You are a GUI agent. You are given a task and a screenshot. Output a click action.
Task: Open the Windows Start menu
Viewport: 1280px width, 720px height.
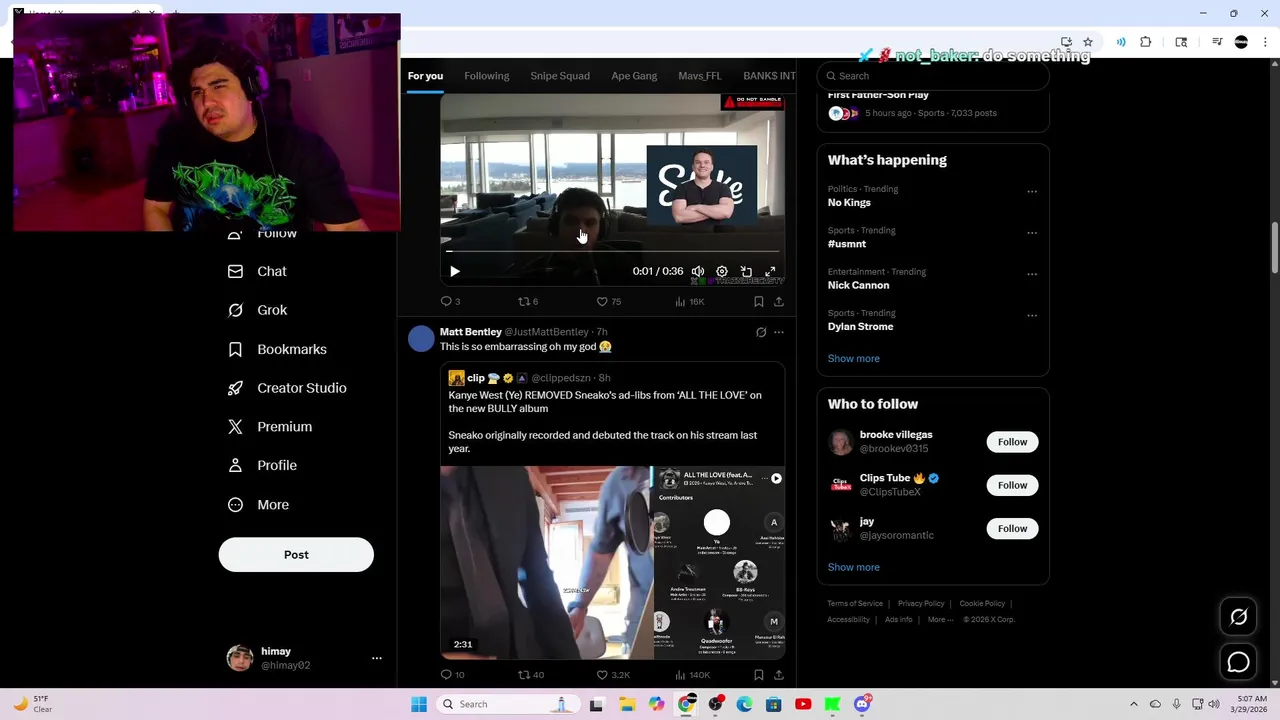419,704
